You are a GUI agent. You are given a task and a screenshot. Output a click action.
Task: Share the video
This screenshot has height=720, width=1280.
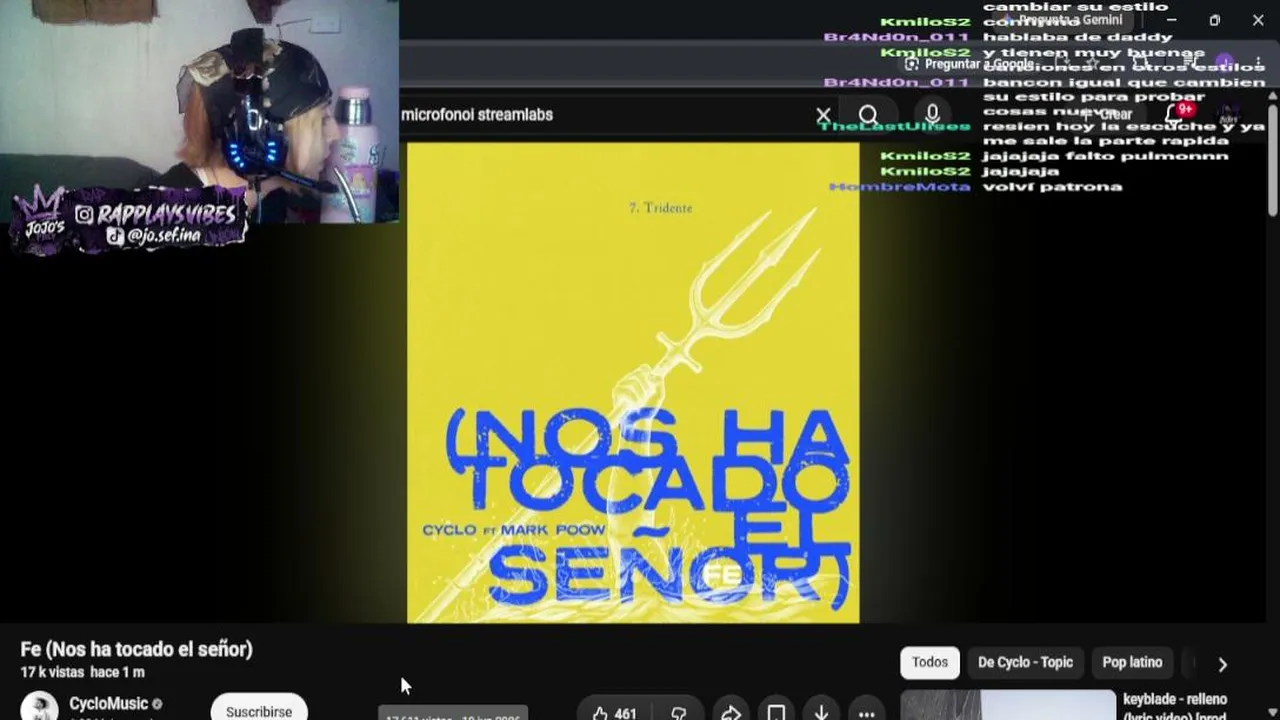pyautogui.click(x=731, y=713)
